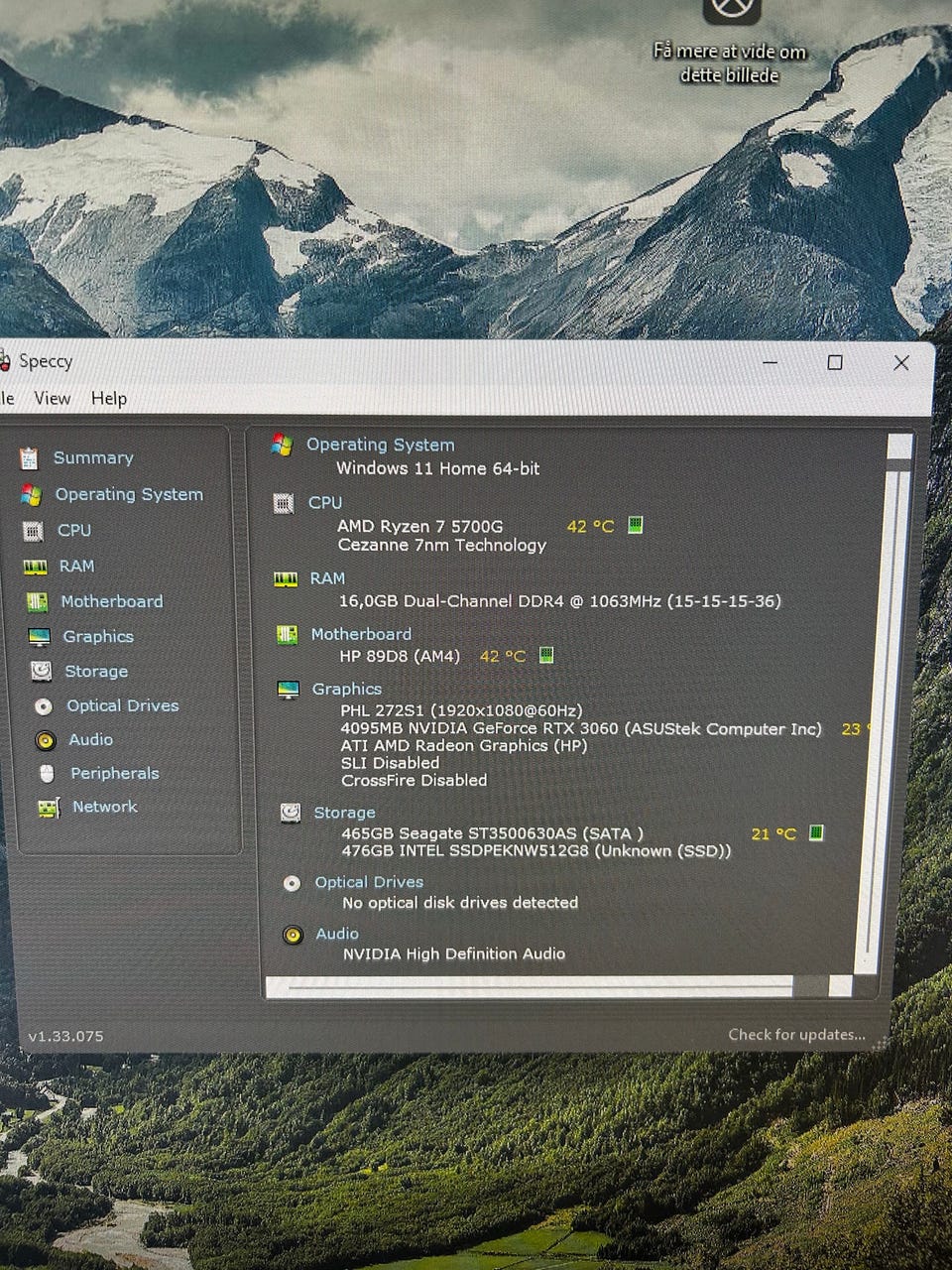Click the monitor icon beside Graphics heading
952x1270 pixels.
(289, 690)
